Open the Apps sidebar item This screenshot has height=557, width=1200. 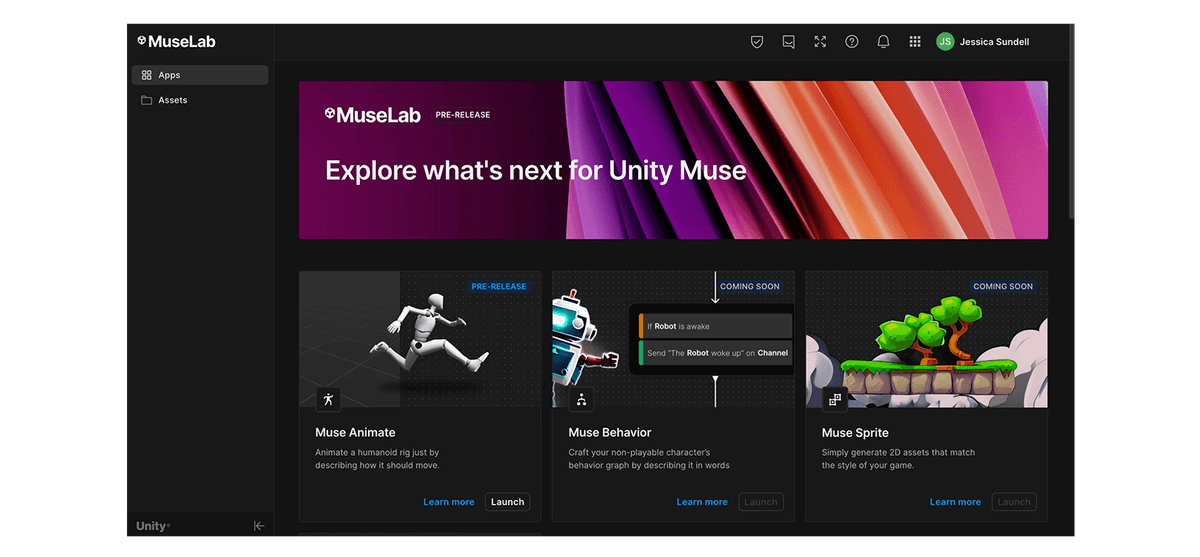(x=200, y=75)
